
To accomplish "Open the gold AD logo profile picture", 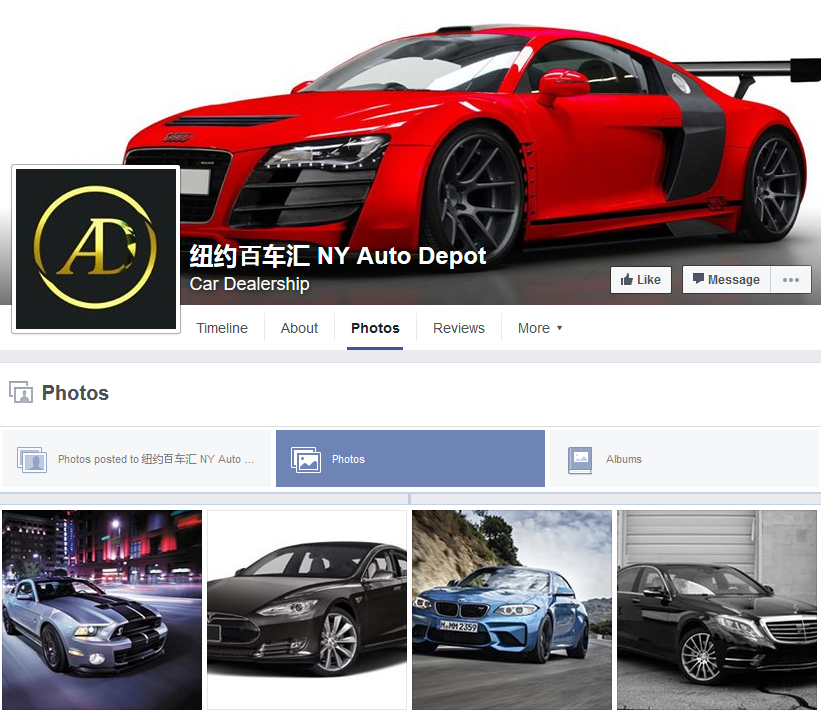I will [95, 249].
